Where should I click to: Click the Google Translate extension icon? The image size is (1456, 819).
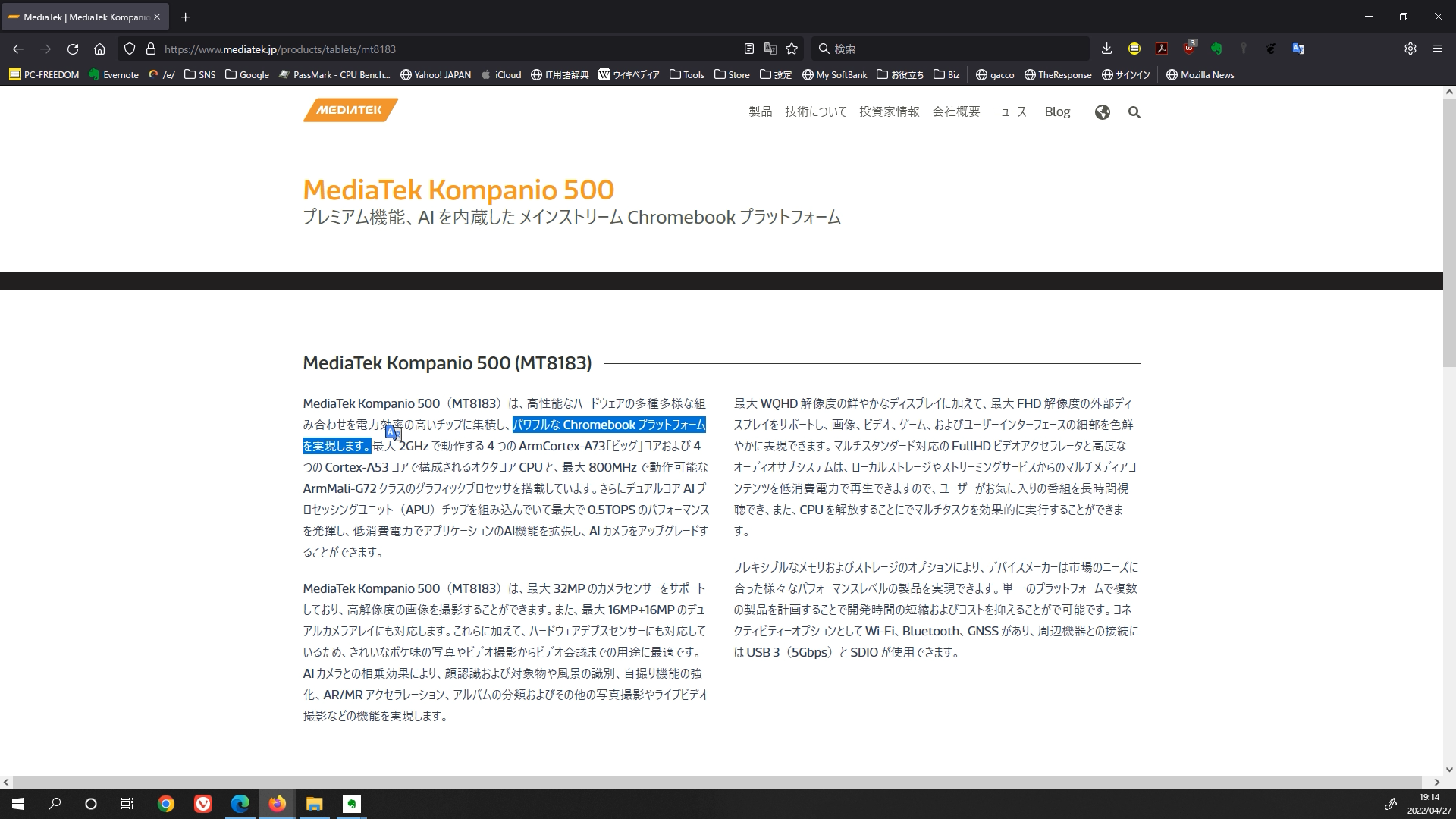tap(1298, 49)
